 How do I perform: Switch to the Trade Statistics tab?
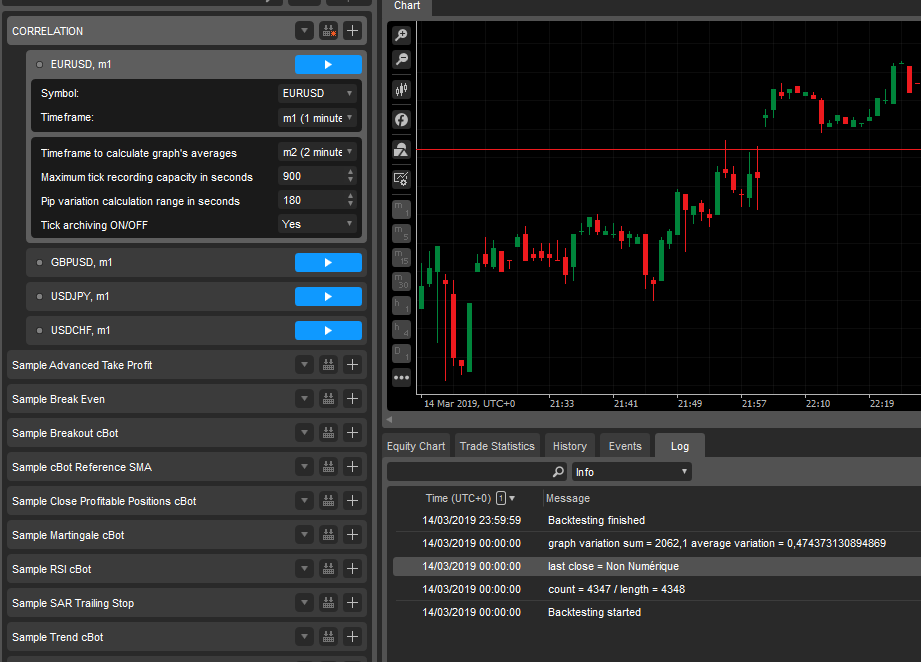pyautogui.click(x=497, y=446)
